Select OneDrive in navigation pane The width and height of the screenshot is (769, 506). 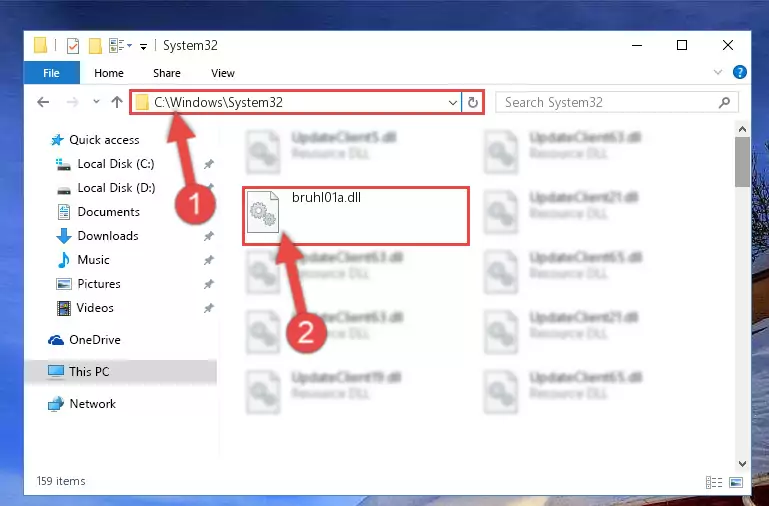(x=84, y=340)
